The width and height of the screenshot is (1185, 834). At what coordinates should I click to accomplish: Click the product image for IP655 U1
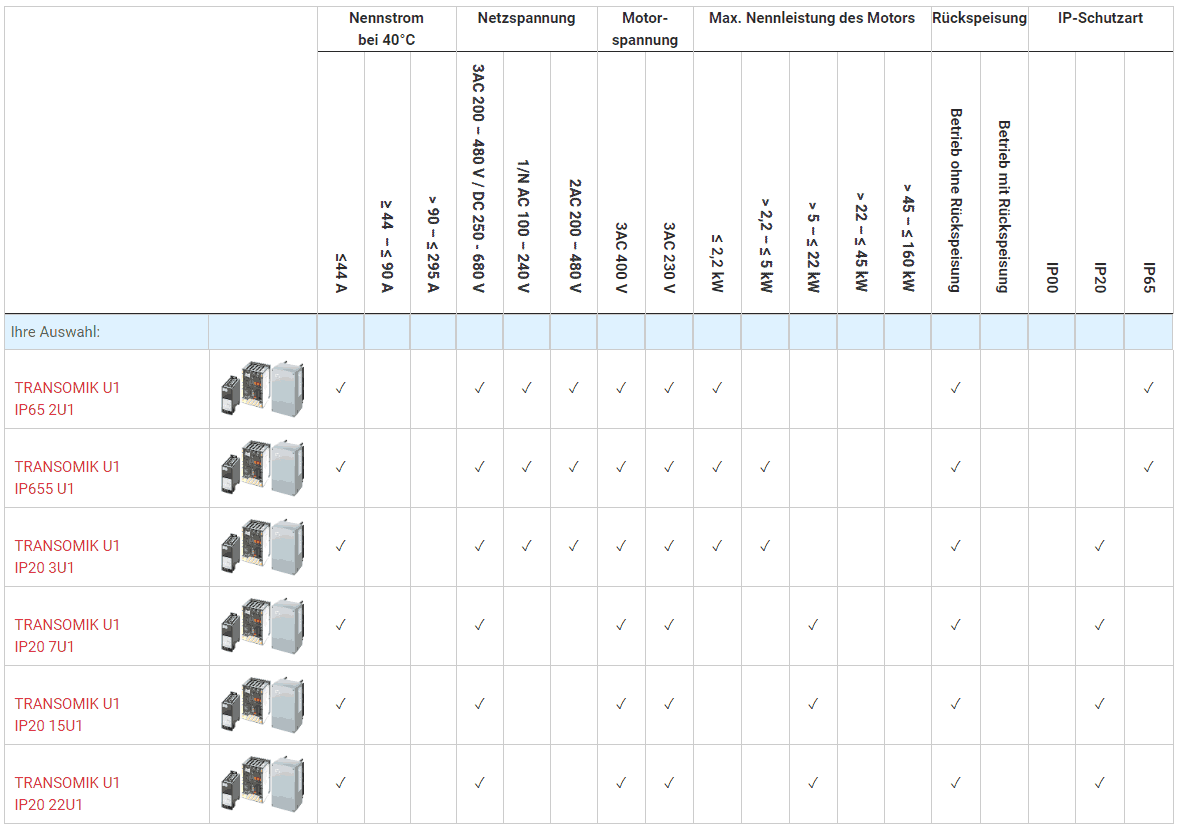click(x=263, y=468)
